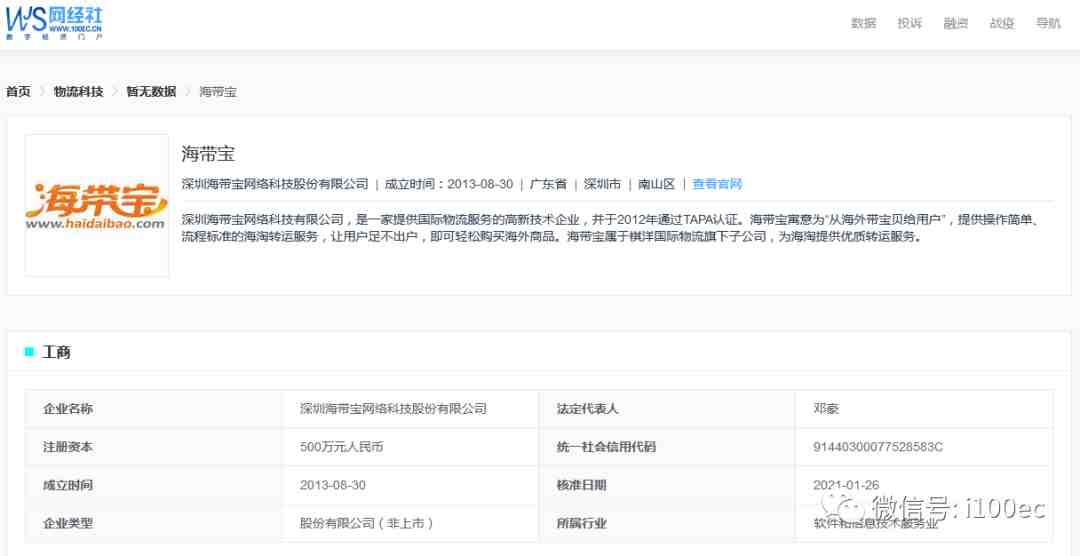Click the 所属行业 label cell
The image size is (1080, 556).
coord(667,523)
